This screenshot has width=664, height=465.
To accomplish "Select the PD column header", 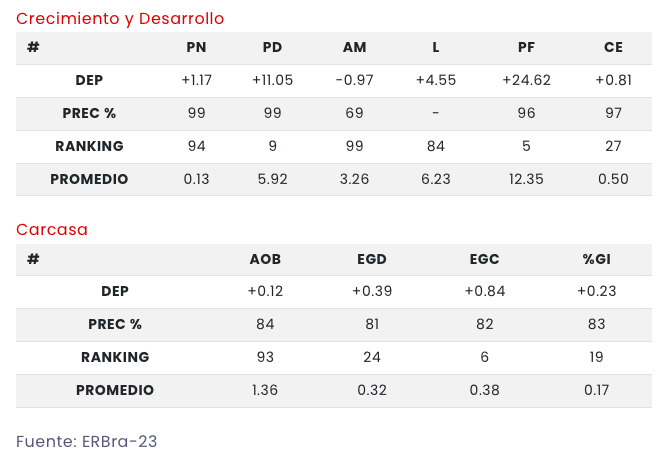I will pos(272,48).
